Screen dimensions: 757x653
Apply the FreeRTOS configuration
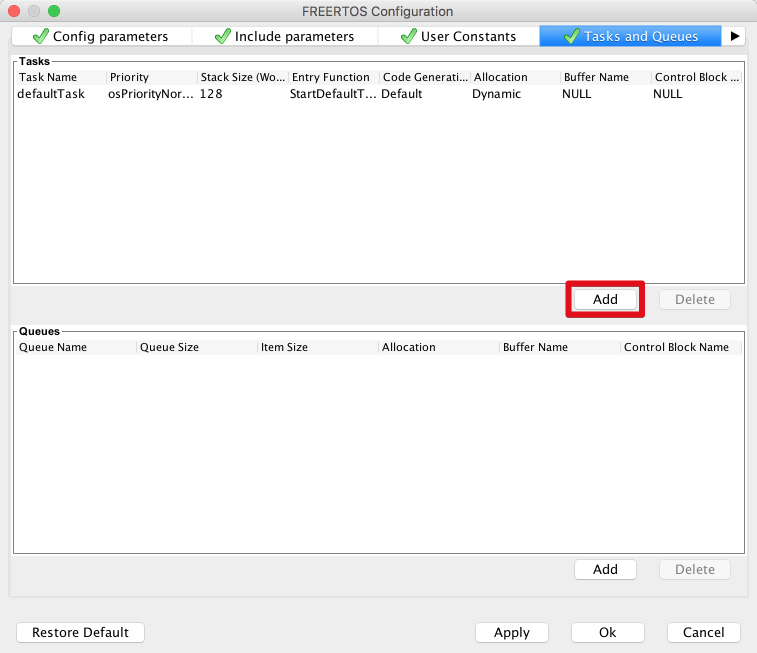[512, 632]
